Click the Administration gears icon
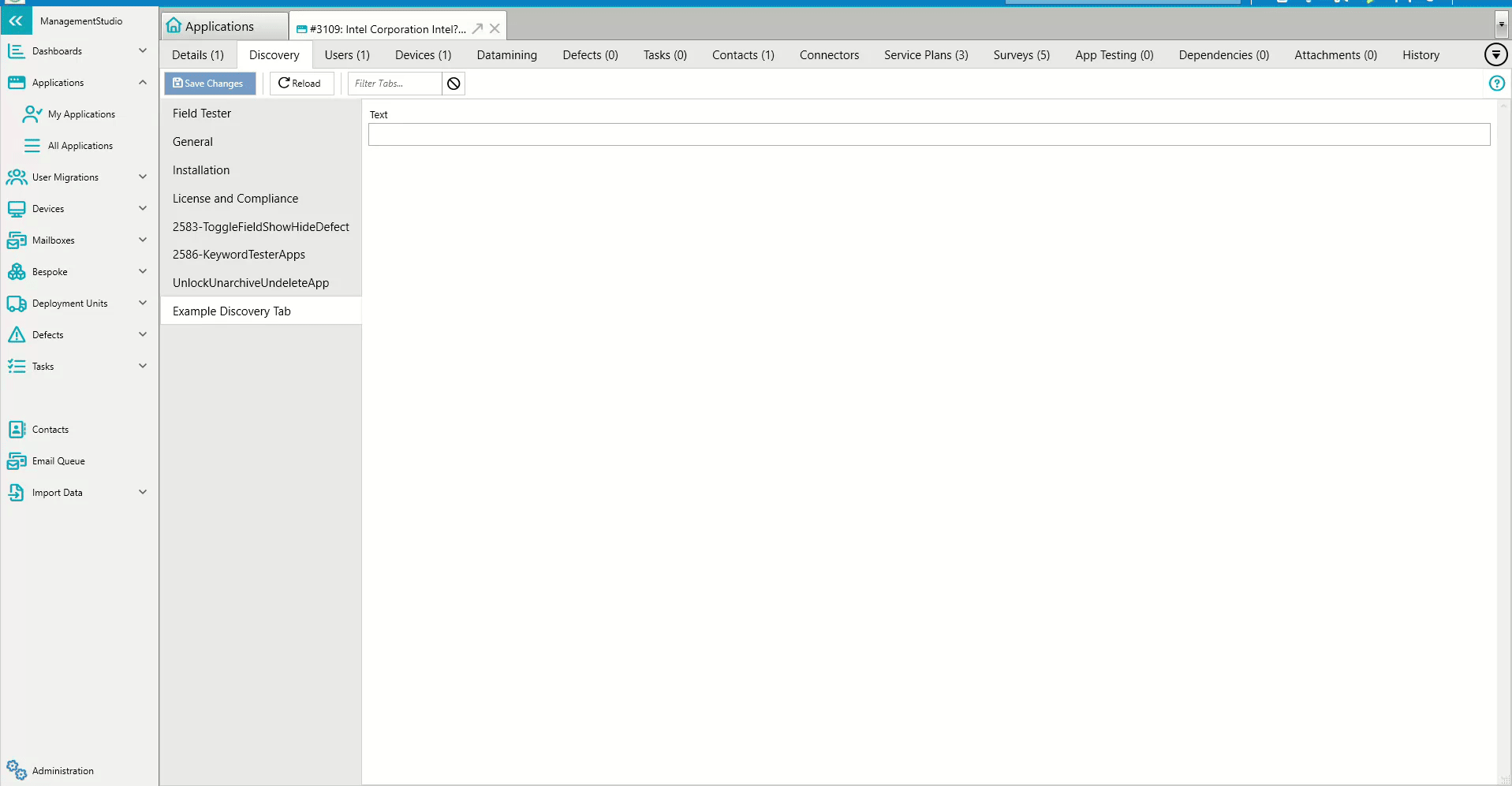The width and height of the screenshot is (1512, 786). (x=16, y=770)
